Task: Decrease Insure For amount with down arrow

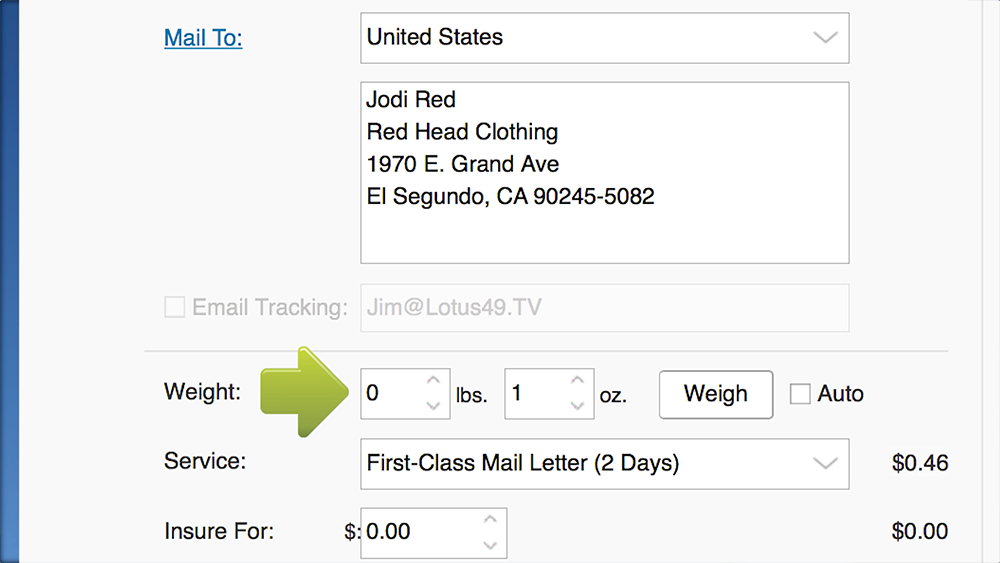Action: click(x=490, y=545)
